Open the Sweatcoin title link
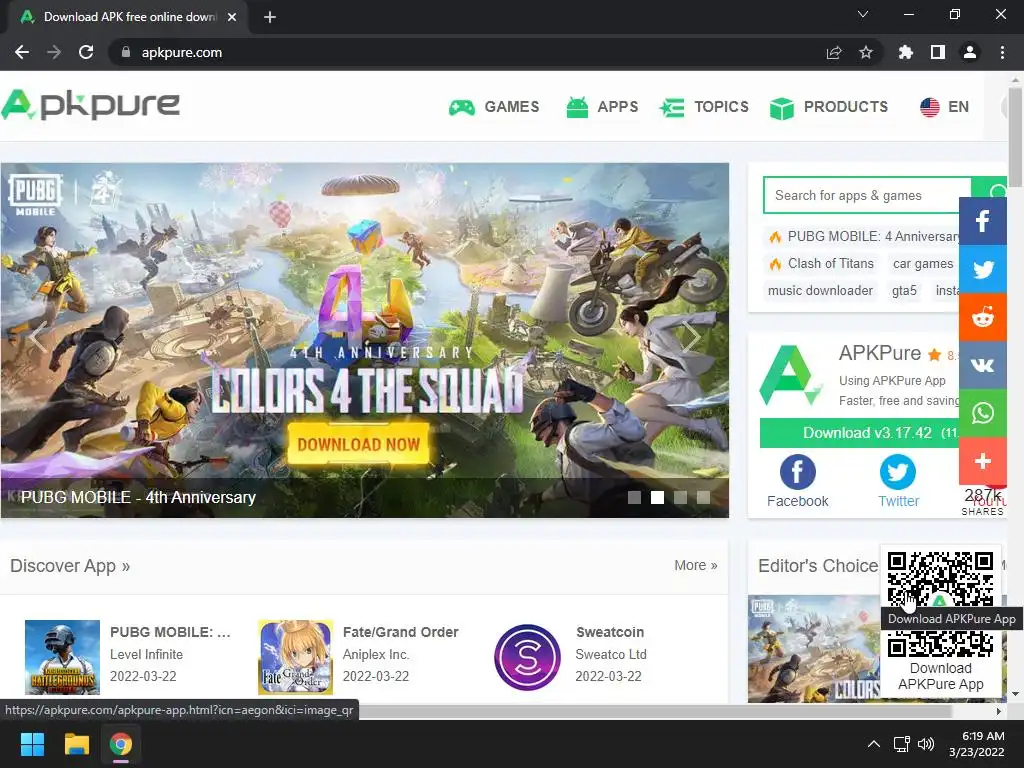The image size is (1024, 768). click(610, 632)
